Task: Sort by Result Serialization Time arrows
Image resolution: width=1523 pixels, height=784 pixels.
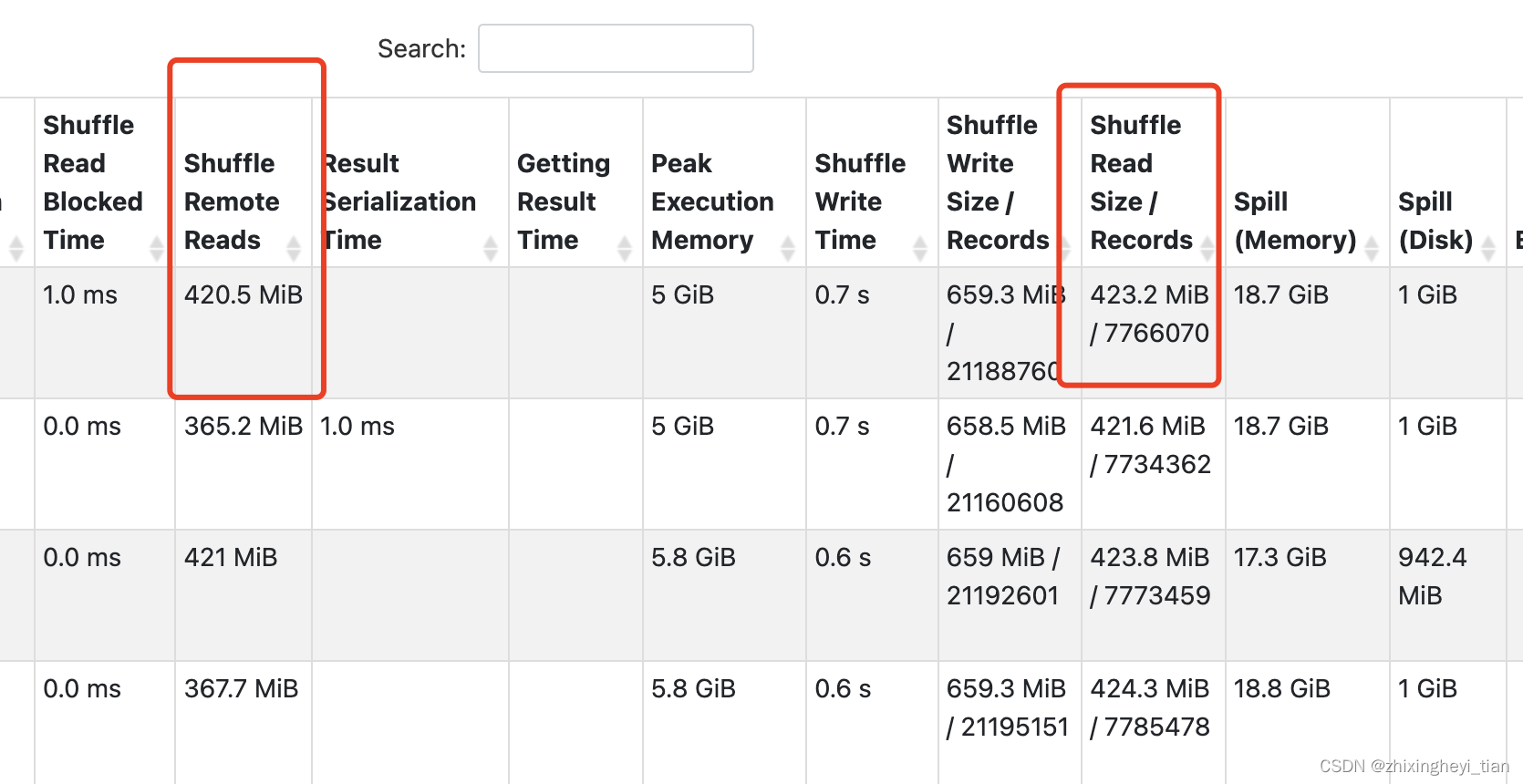Action: tap(491, 248)
